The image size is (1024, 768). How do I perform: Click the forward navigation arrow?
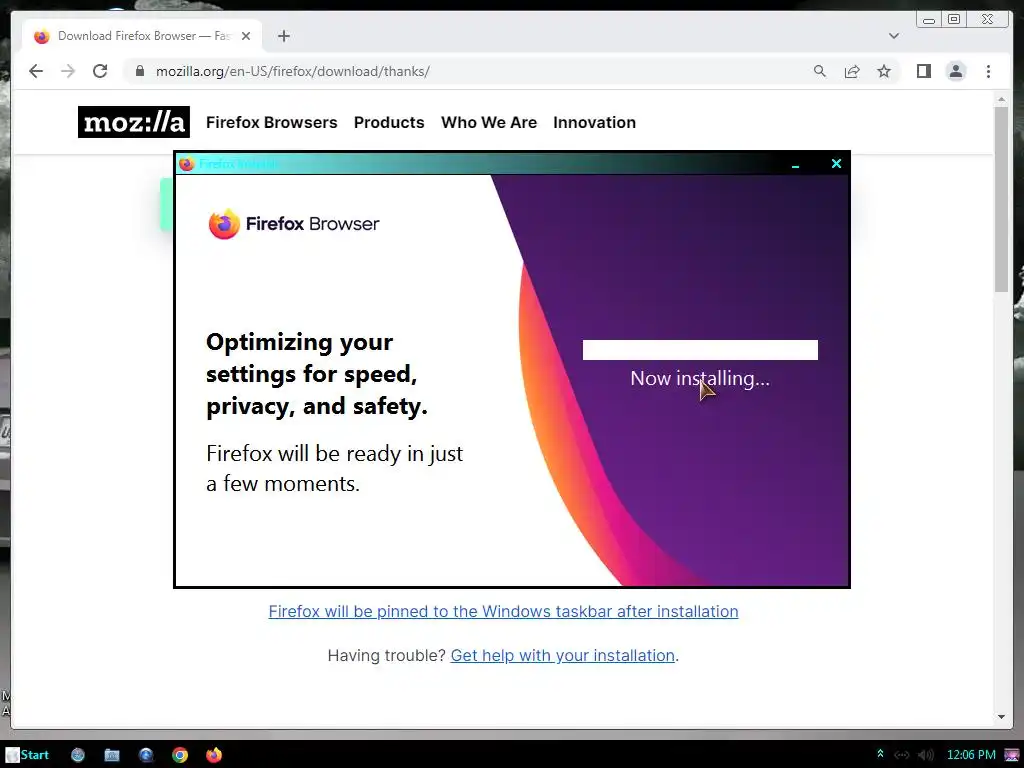[68, 71]
